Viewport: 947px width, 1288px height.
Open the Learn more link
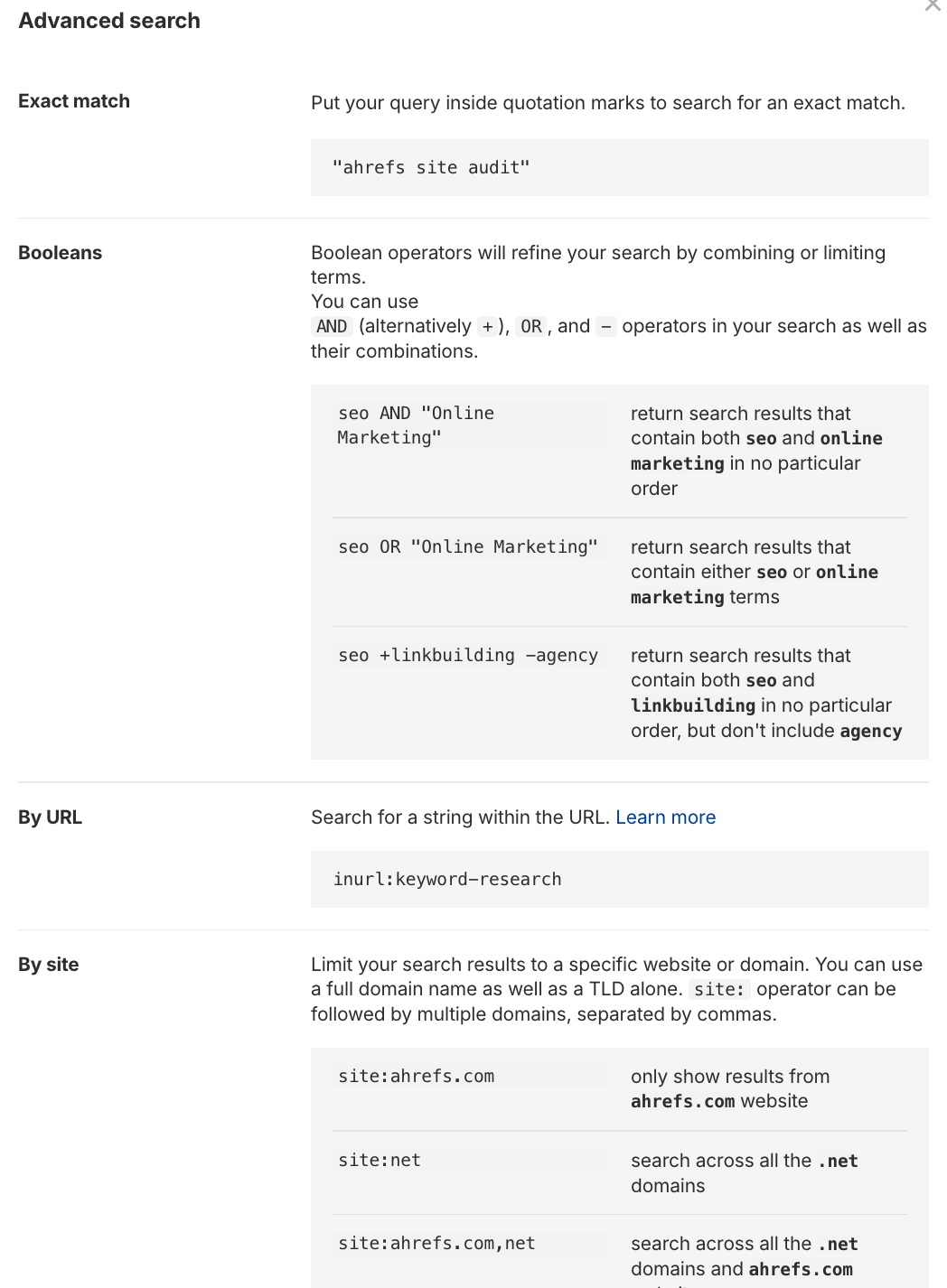(x=665, y=817)
